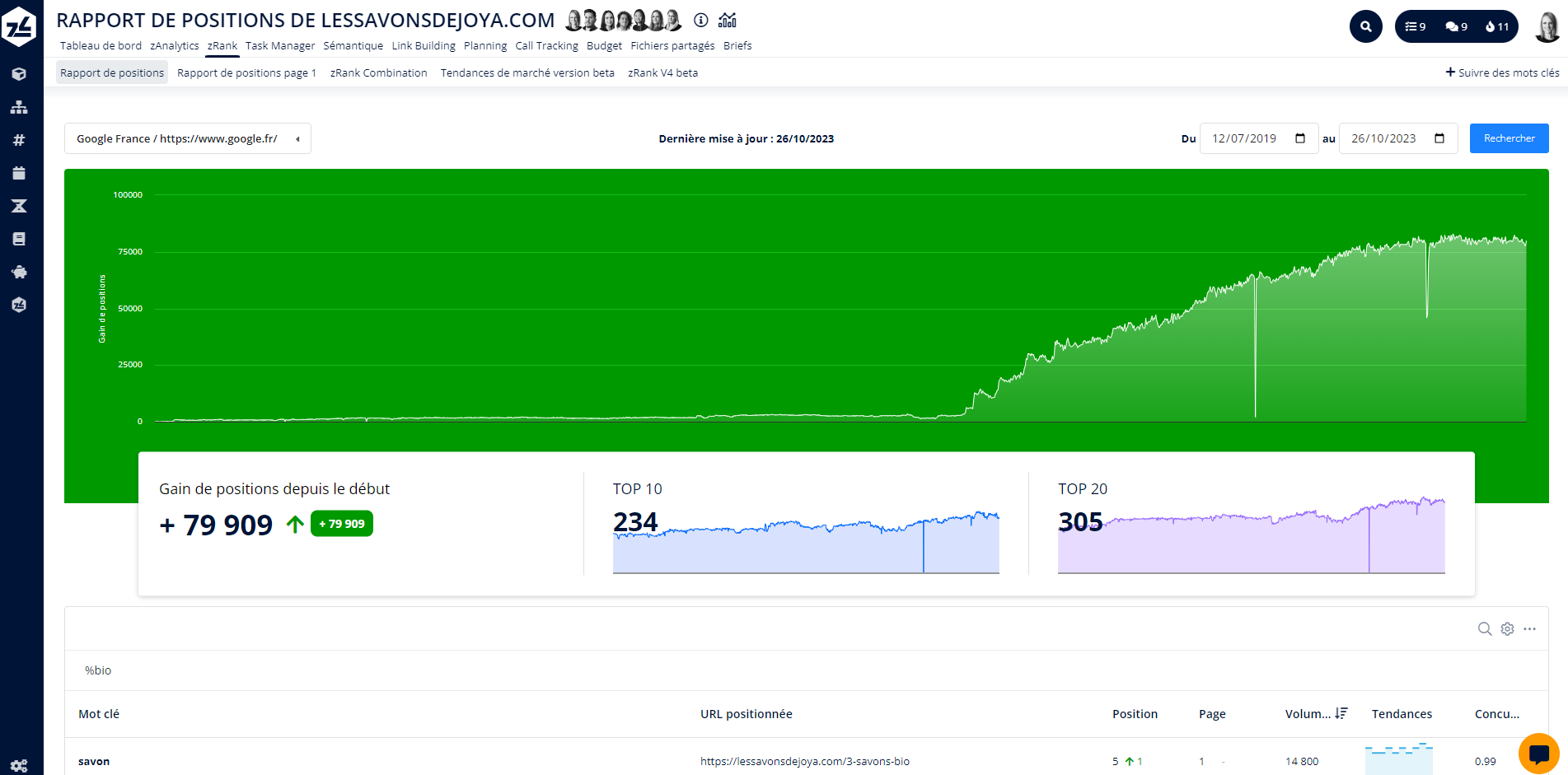Open the zRank Combination sub-tab
Image resolution: width=1568 pixels, height=775 pixels.
tap(379, 72)
